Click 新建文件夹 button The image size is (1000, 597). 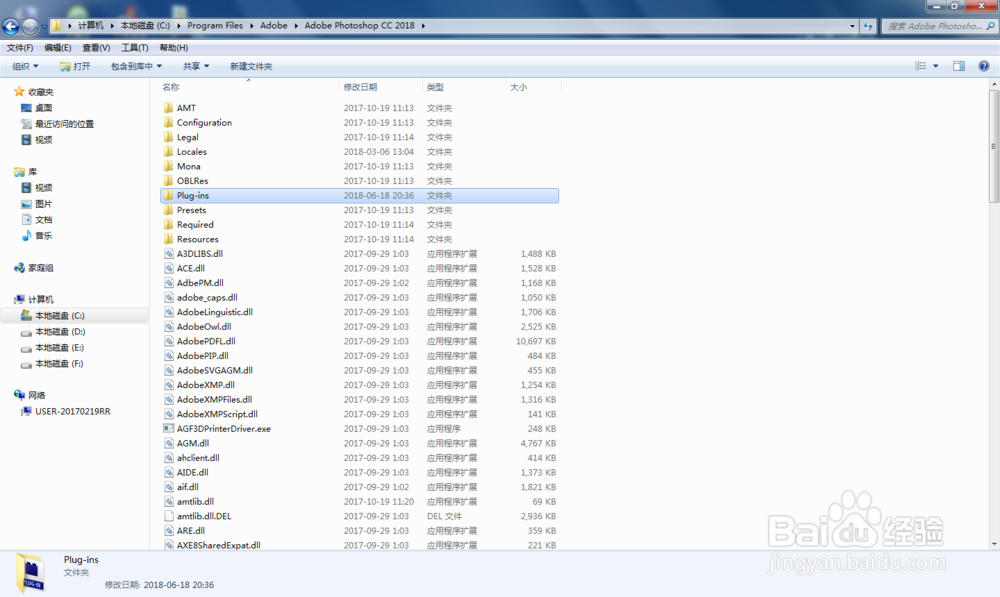coord(251,66)
